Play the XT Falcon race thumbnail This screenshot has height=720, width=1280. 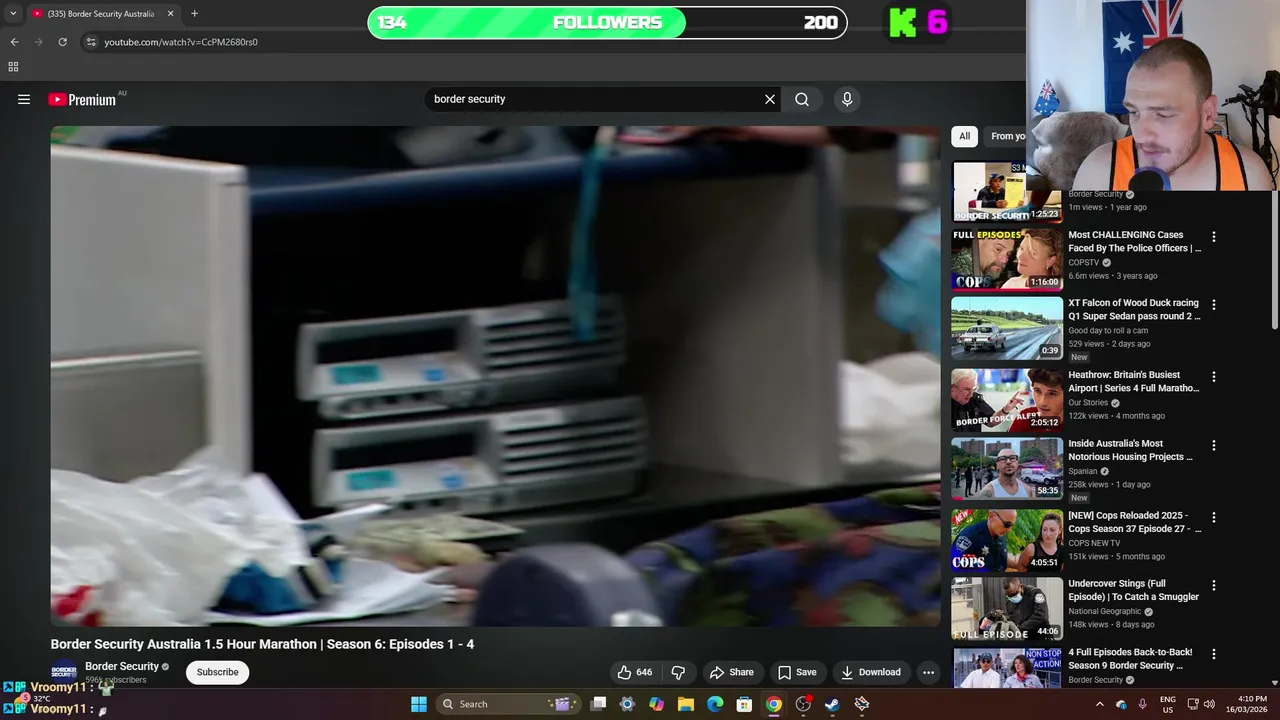(1007, 328)
